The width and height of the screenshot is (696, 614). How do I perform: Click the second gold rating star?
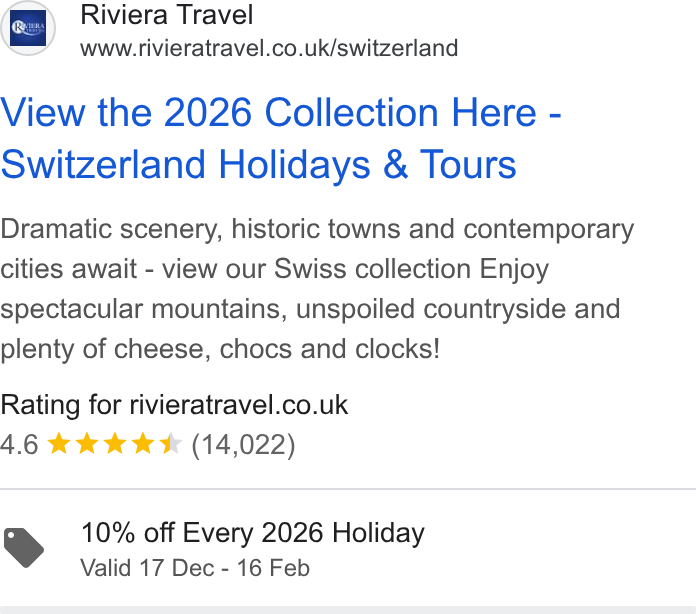87,444
